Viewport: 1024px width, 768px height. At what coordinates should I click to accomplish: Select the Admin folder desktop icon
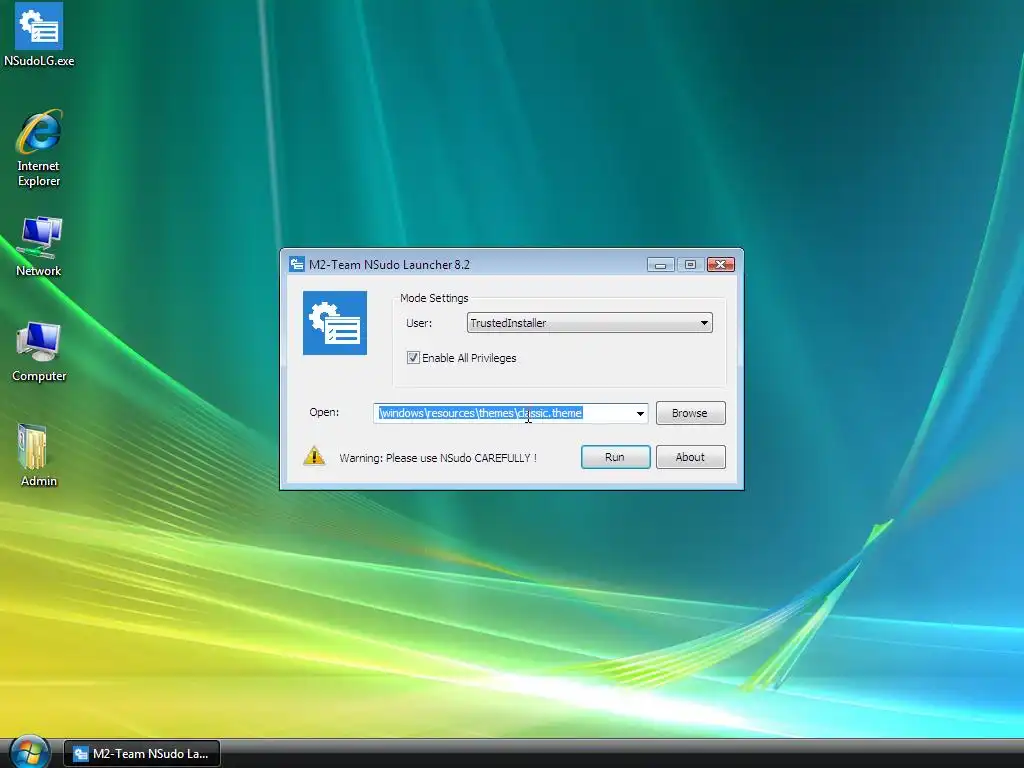pyautogui.click(x=39, y=455)
